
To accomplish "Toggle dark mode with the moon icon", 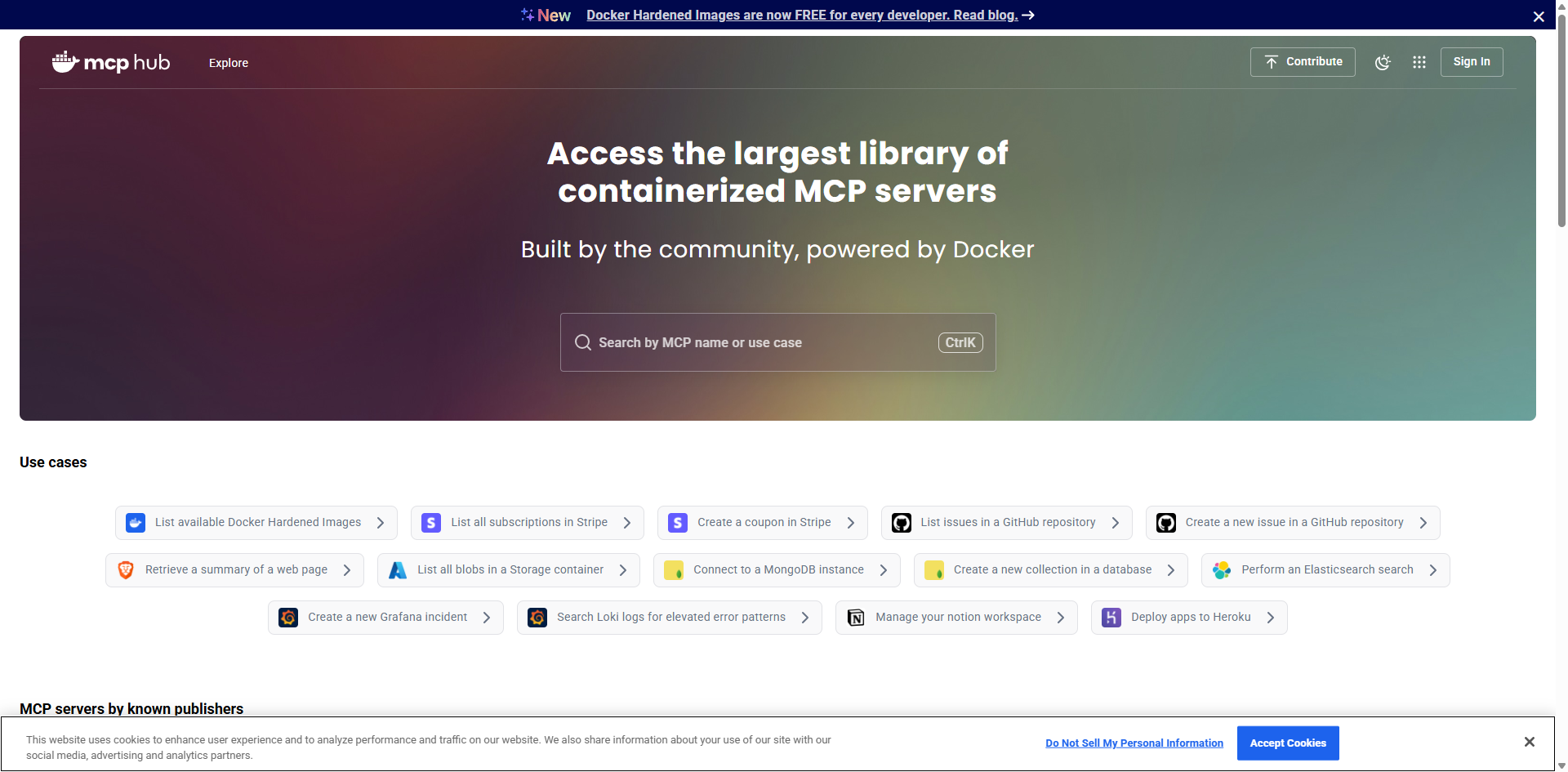I will [x=1383, y=62].
